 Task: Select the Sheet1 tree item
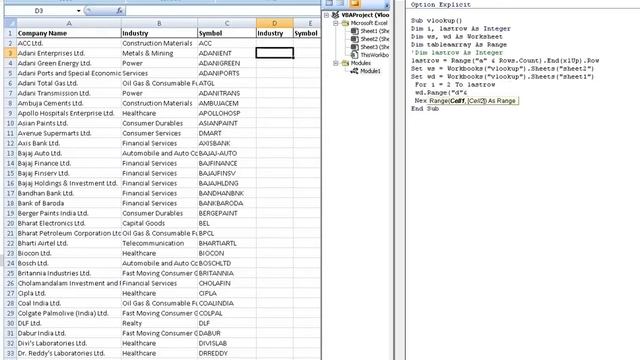[x=374, y=31]
